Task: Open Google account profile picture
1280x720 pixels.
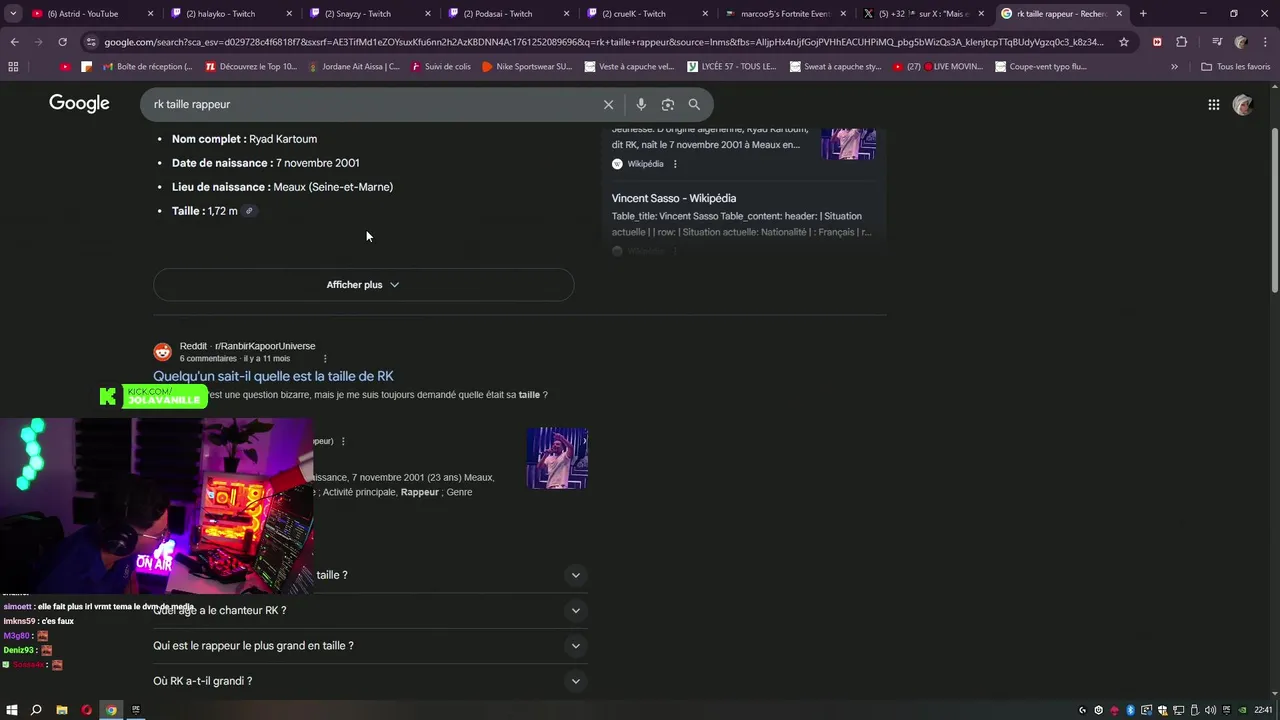Action: click(x=1243, y=104)
